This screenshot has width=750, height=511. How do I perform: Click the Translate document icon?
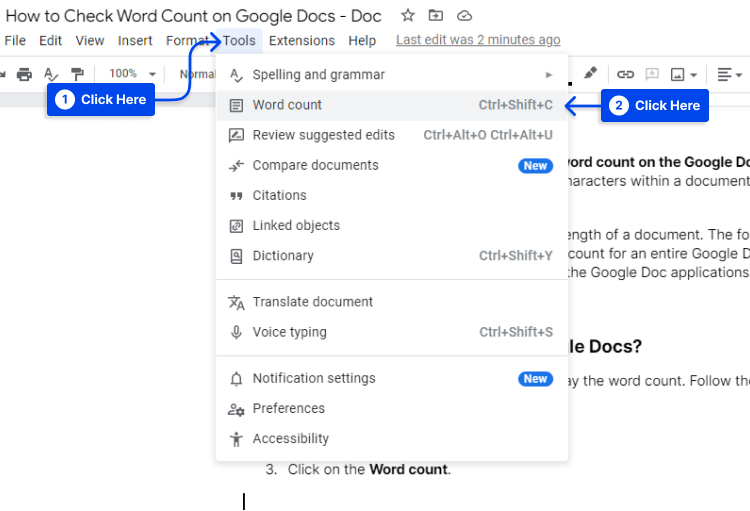pos(236,302)
